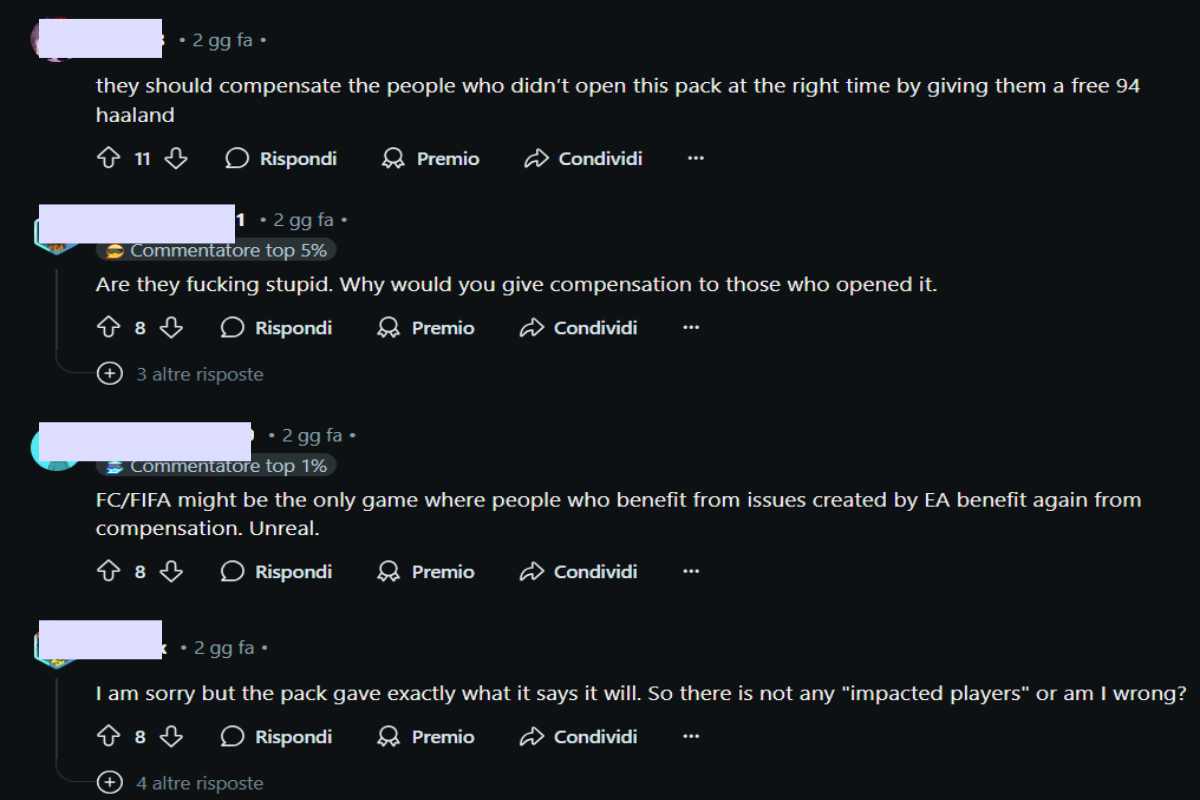Downvote the "impacted players" comment
The height and width of the screenshot is (800, 1200).
click(172, 736)
